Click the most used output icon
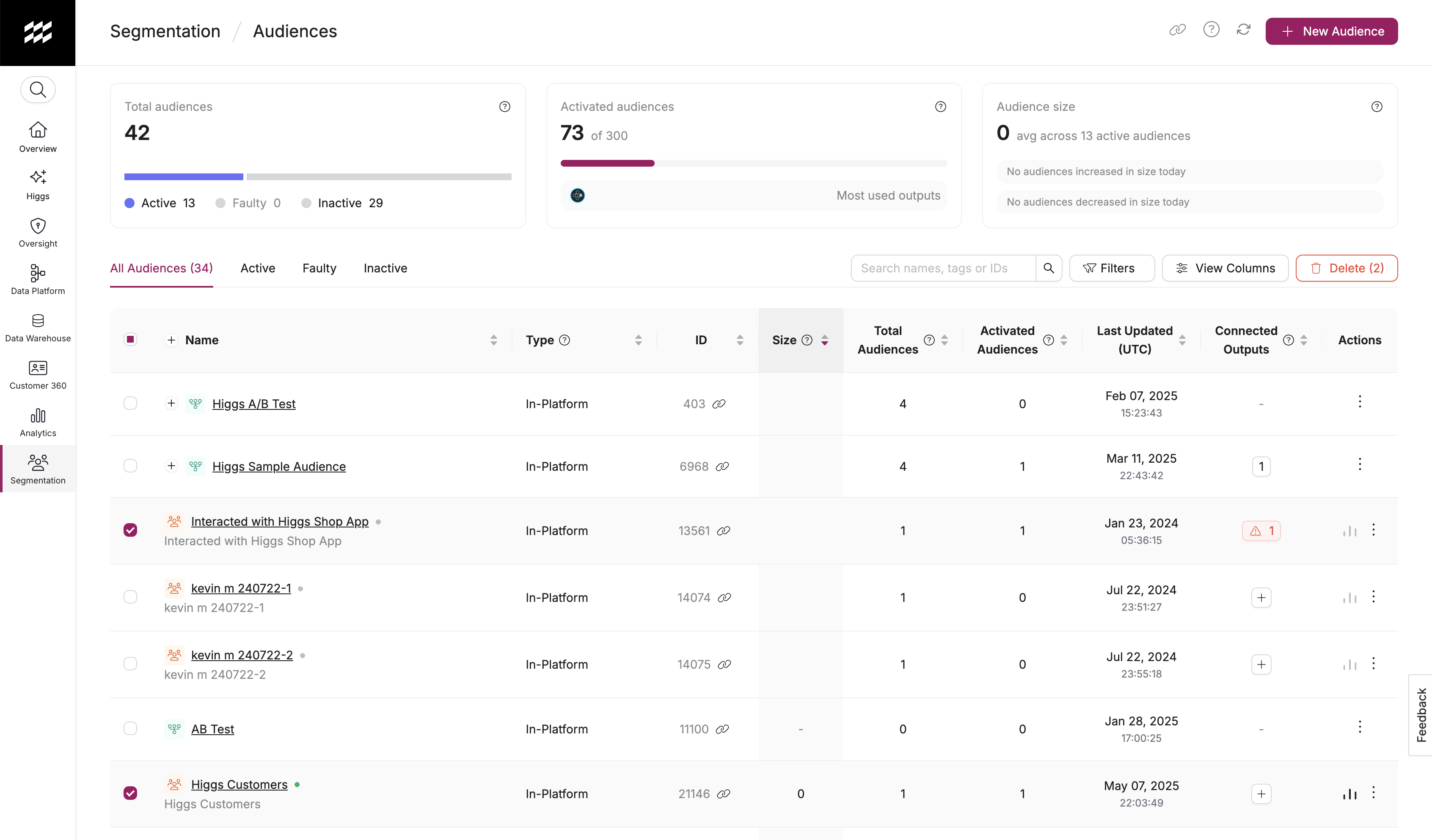 pyautogui.click(x=577, y=195)
